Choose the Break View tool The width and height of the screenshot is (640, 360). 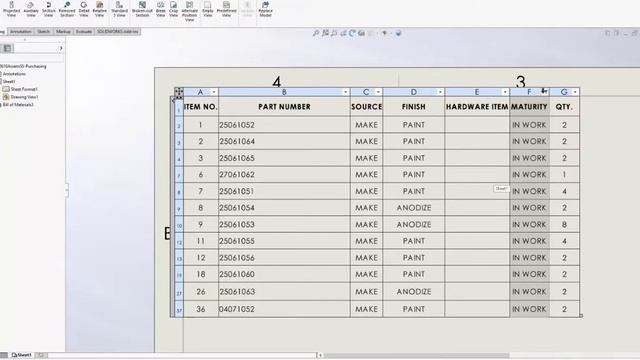[160, 9]
